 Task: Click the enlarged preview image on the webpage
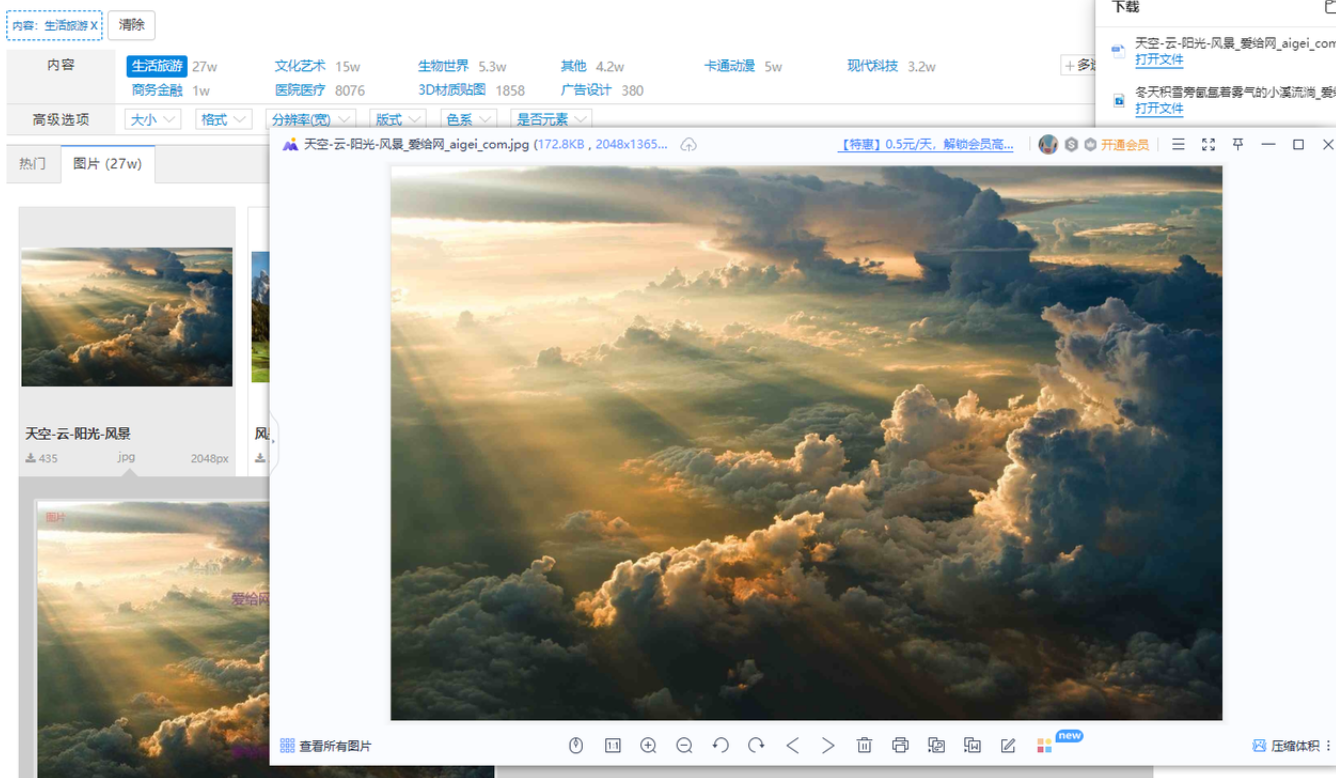click(x=153, y=639)
